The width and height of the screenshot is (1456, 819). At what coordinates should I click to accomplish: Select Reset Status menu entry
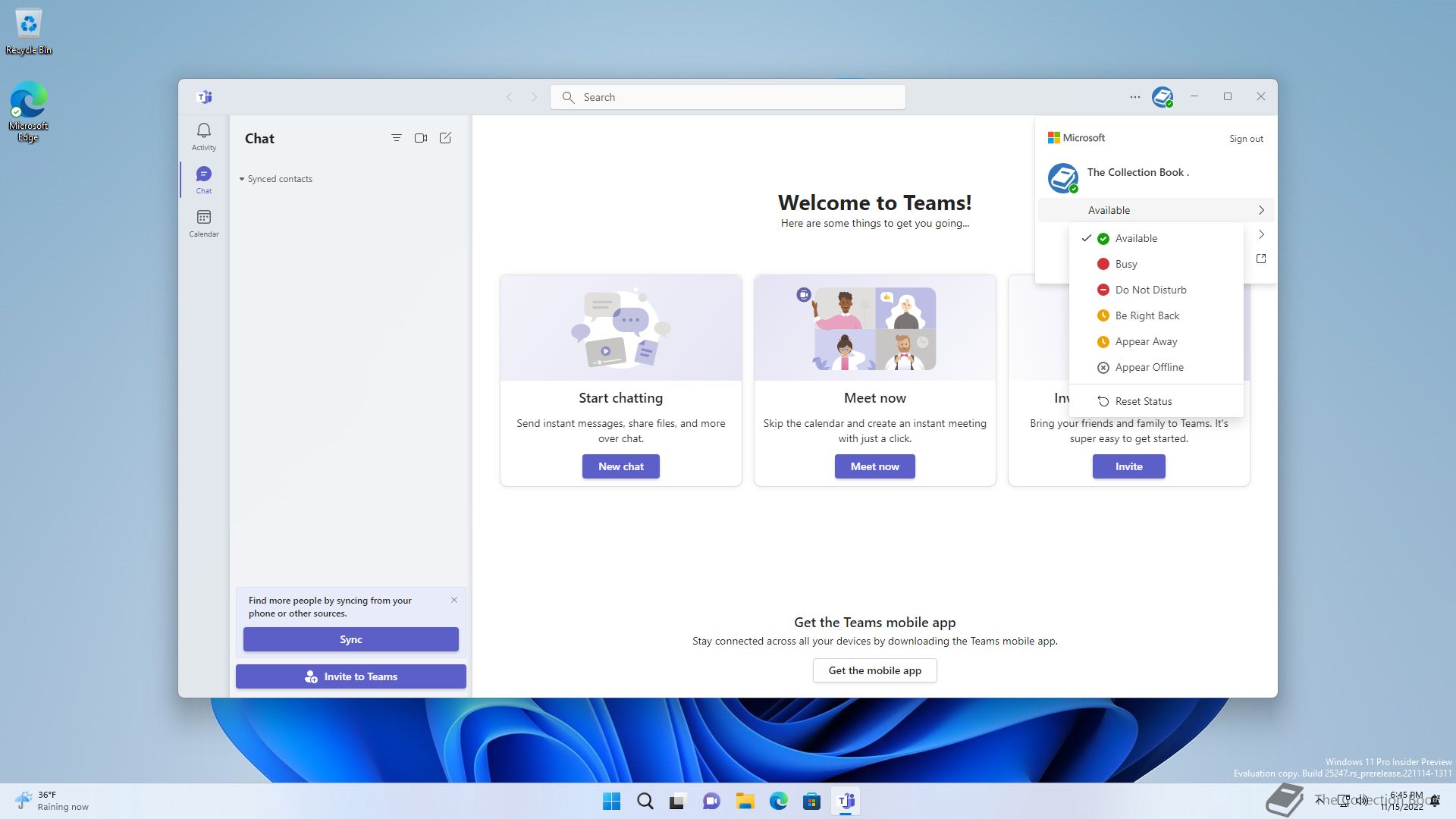(1143, 401)
